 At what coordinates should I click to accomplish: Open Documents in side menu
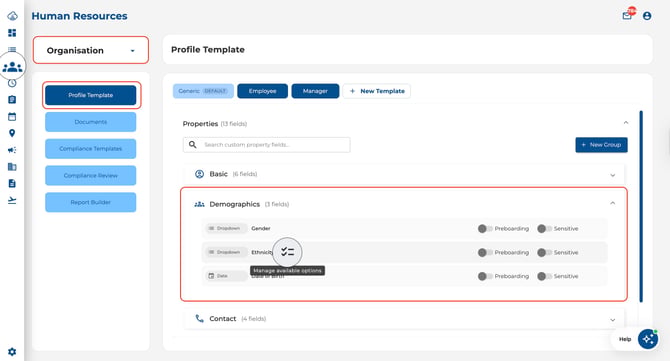91,122
